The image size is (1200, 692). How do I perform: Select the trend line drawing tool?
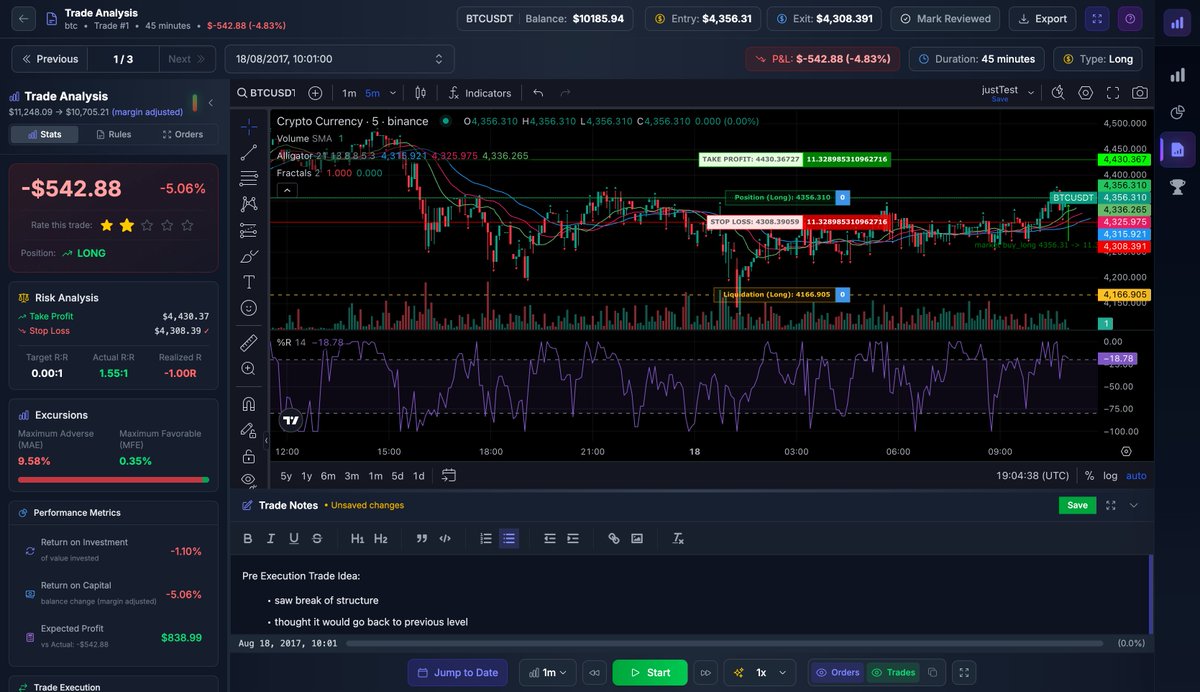coord(249,153)
